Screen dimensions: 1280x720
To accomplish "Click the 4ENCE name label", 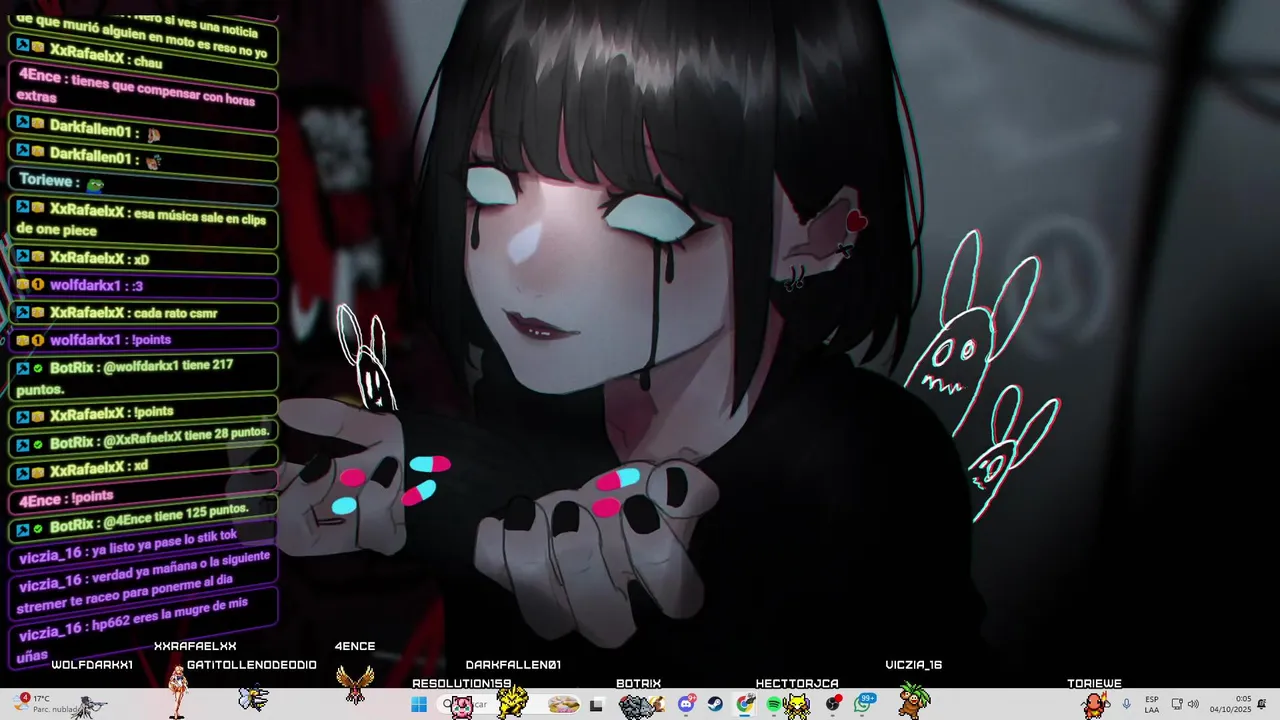I will coord(355,647).
